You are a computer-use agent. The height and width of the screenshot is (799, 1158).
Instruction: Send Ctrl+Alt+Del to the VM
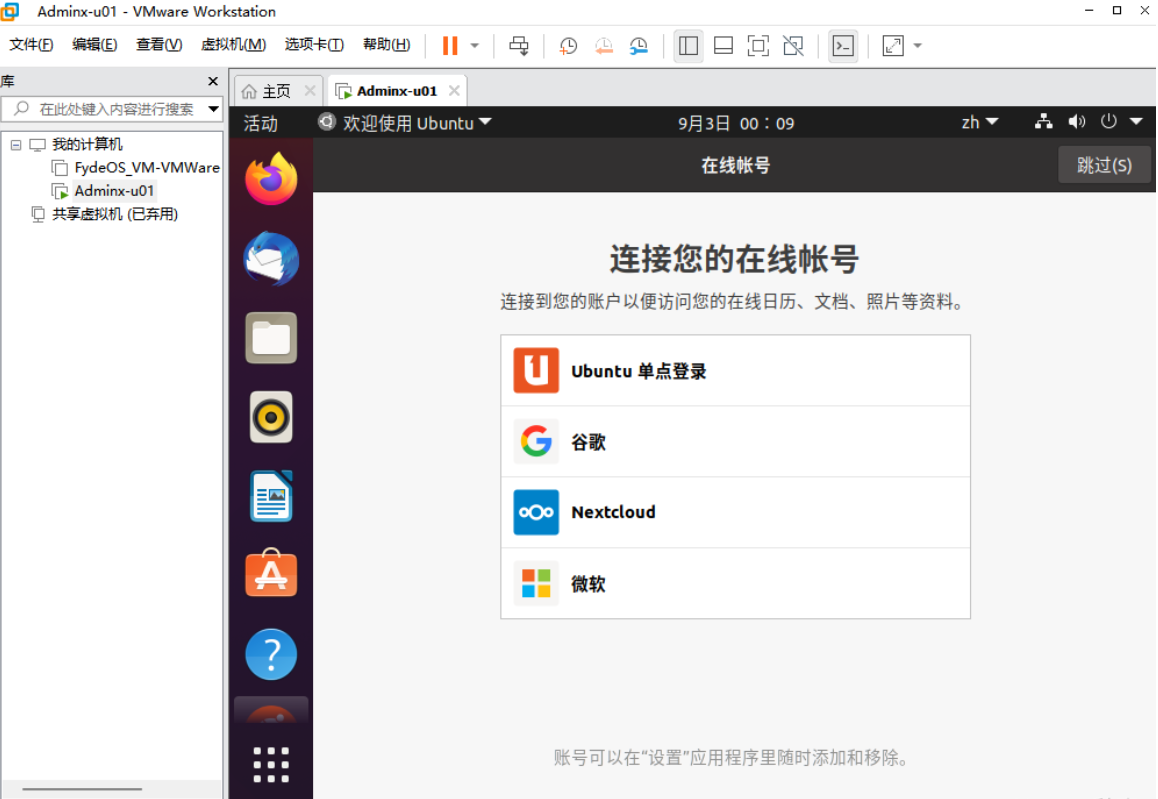pos(519,46)
